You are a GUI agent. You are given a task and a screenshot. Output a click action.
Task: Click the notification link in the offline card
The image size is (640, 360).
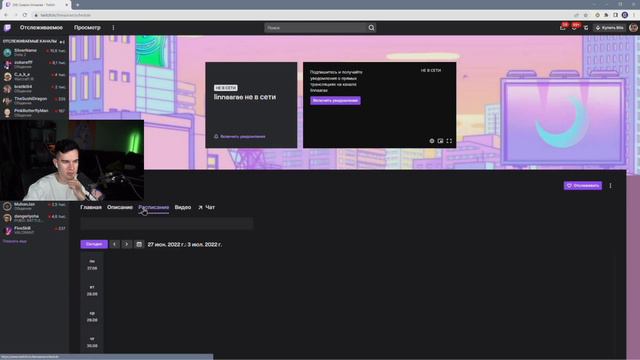(240, 136)
